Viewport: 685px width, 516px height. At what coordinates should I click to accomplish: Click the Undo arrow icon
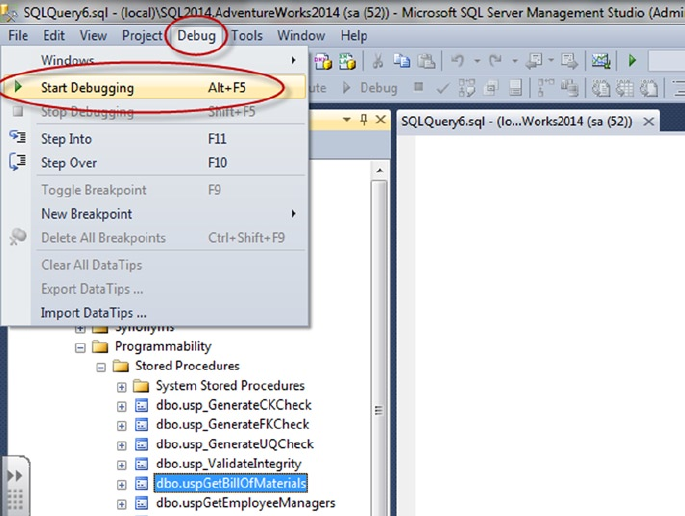point(458,61)
